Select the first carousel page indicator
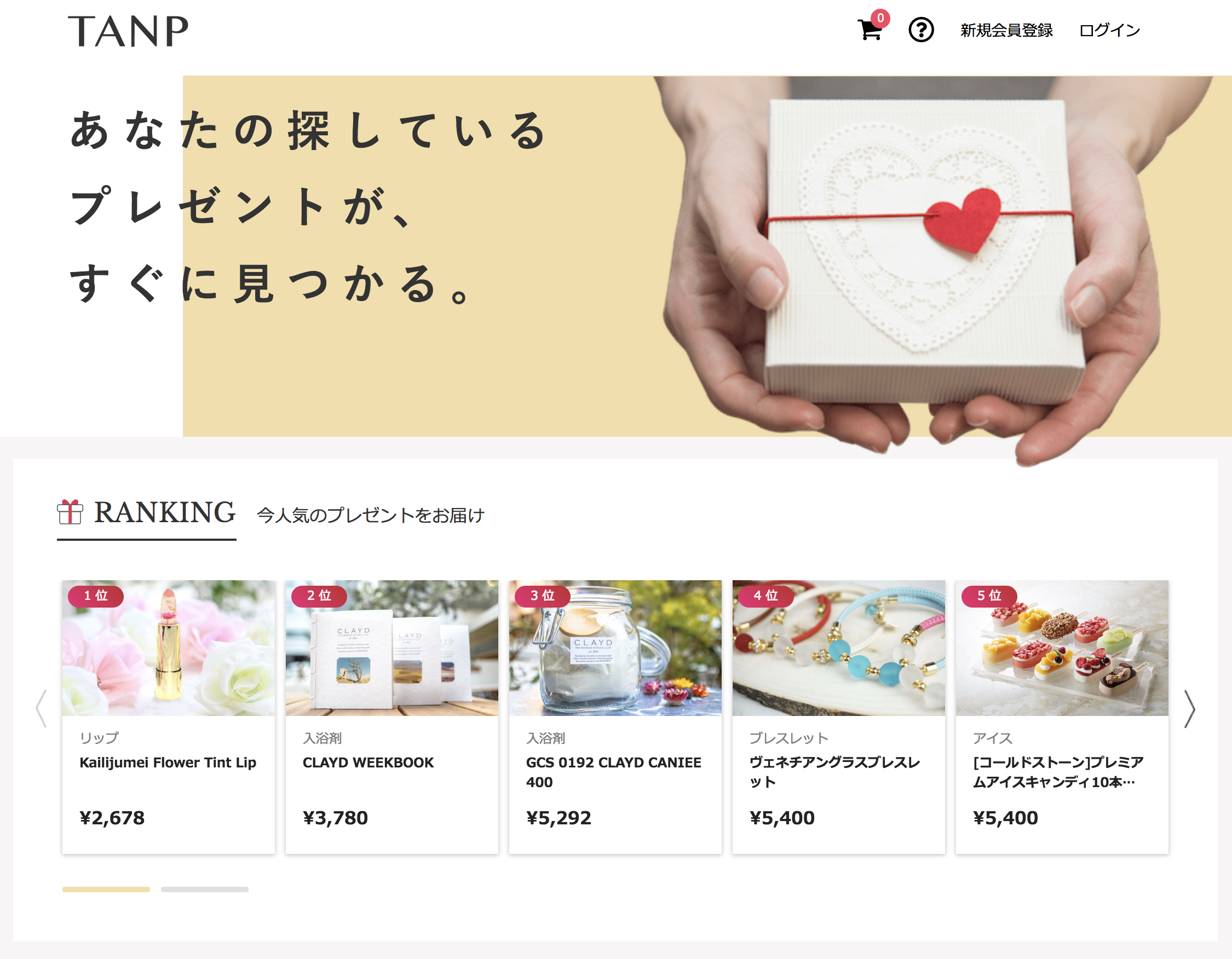This screenshot has width=1232, height=959. (106, 889)
